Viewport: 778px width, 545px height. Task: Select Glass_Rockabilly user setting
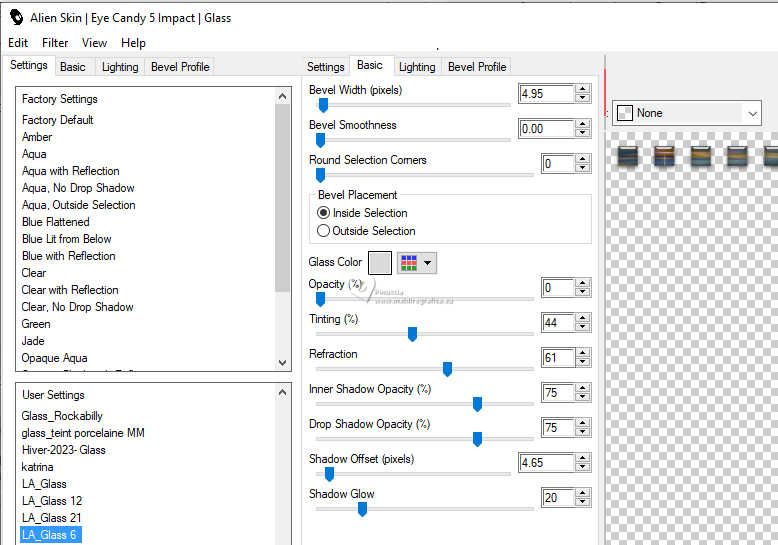62,416
